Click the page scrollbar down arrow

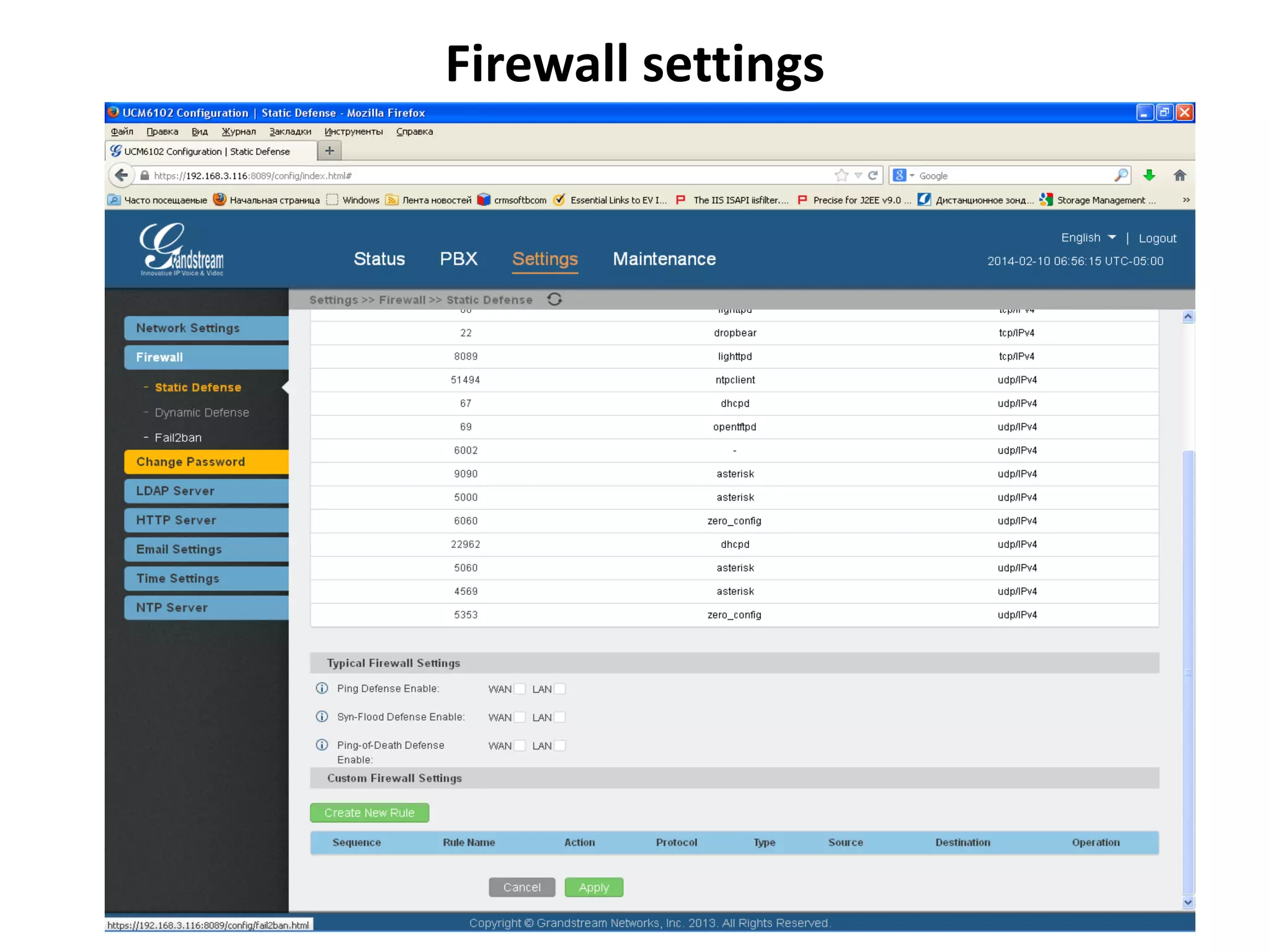click(x=1188, y=902)
